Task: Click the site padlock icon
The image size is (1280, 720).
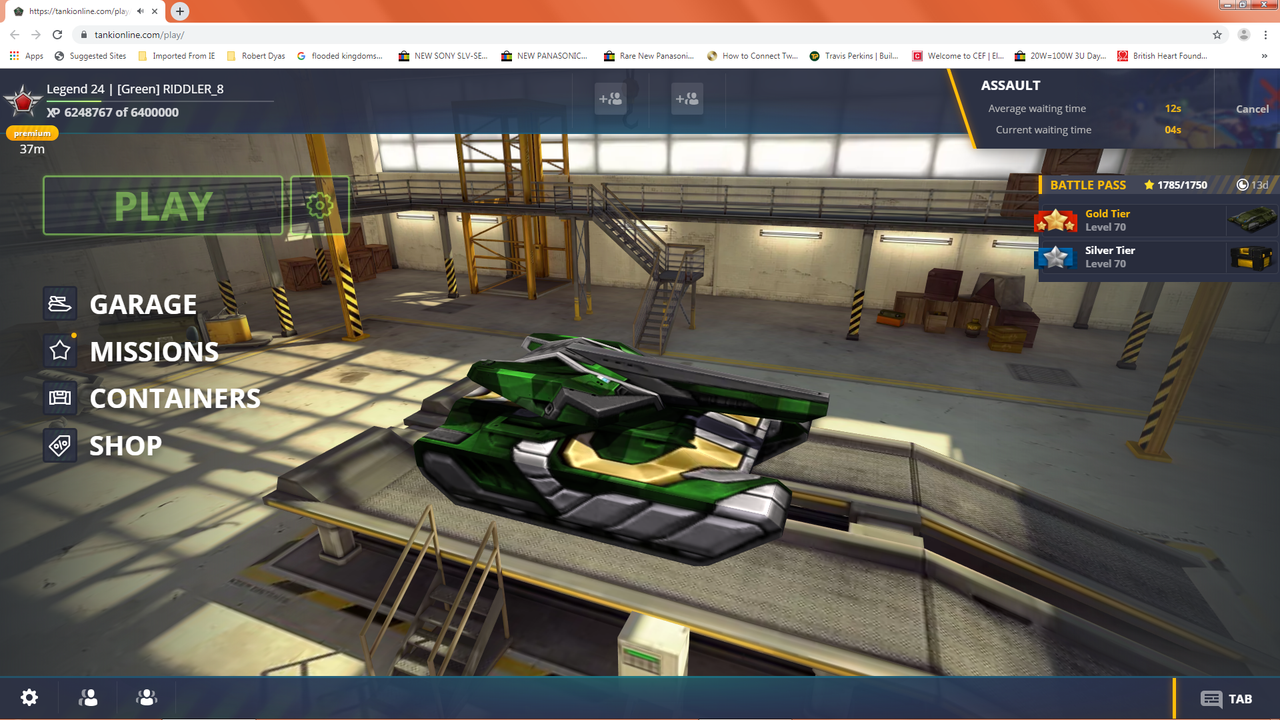Action: tap(84, 34)
